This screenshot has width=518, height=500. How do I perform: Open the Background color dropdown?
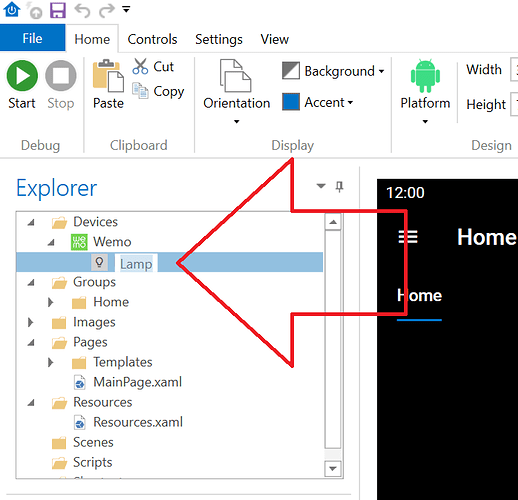pyautogui.click(x=333, y=71)
